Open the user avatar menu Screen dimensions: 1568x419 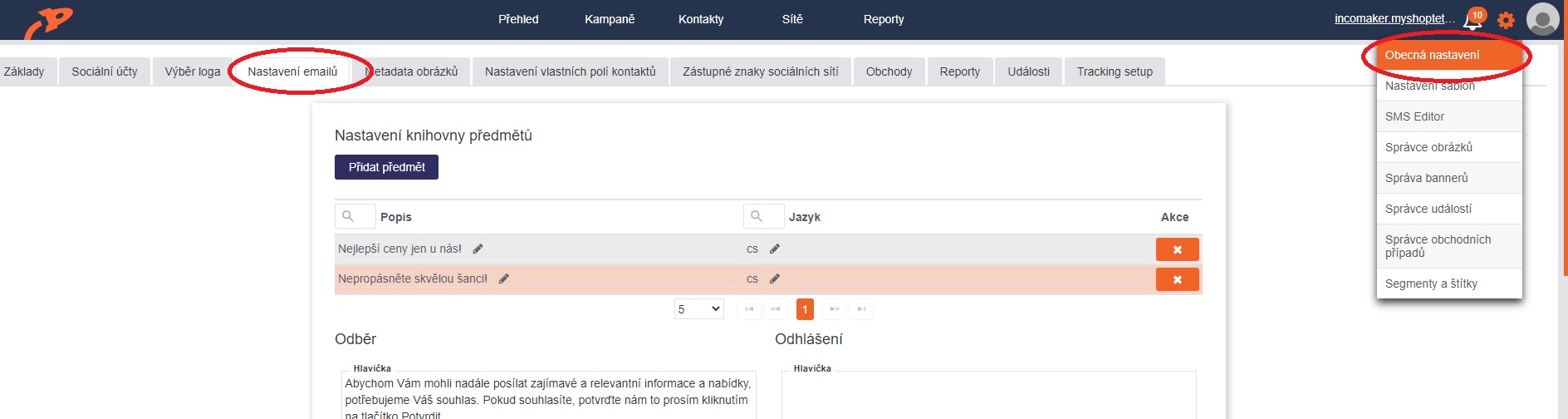(x=1542, y=19)
